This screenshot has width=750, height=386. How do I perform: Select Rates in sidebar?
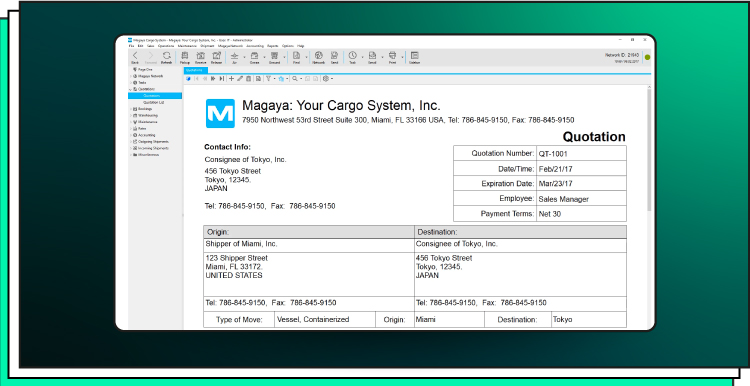[142, 129]
